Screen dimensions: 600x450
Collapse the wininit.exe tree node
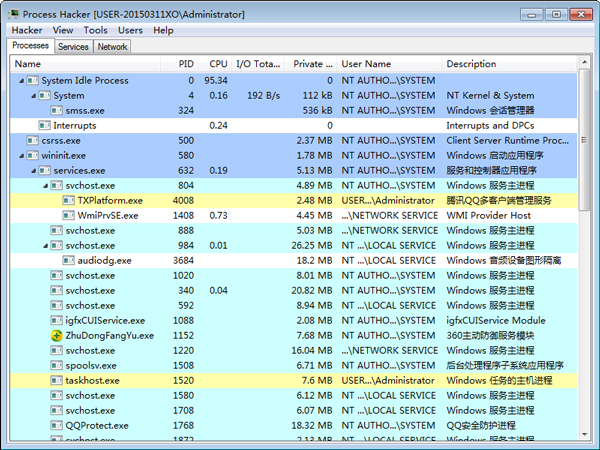[x=21, y=156]
